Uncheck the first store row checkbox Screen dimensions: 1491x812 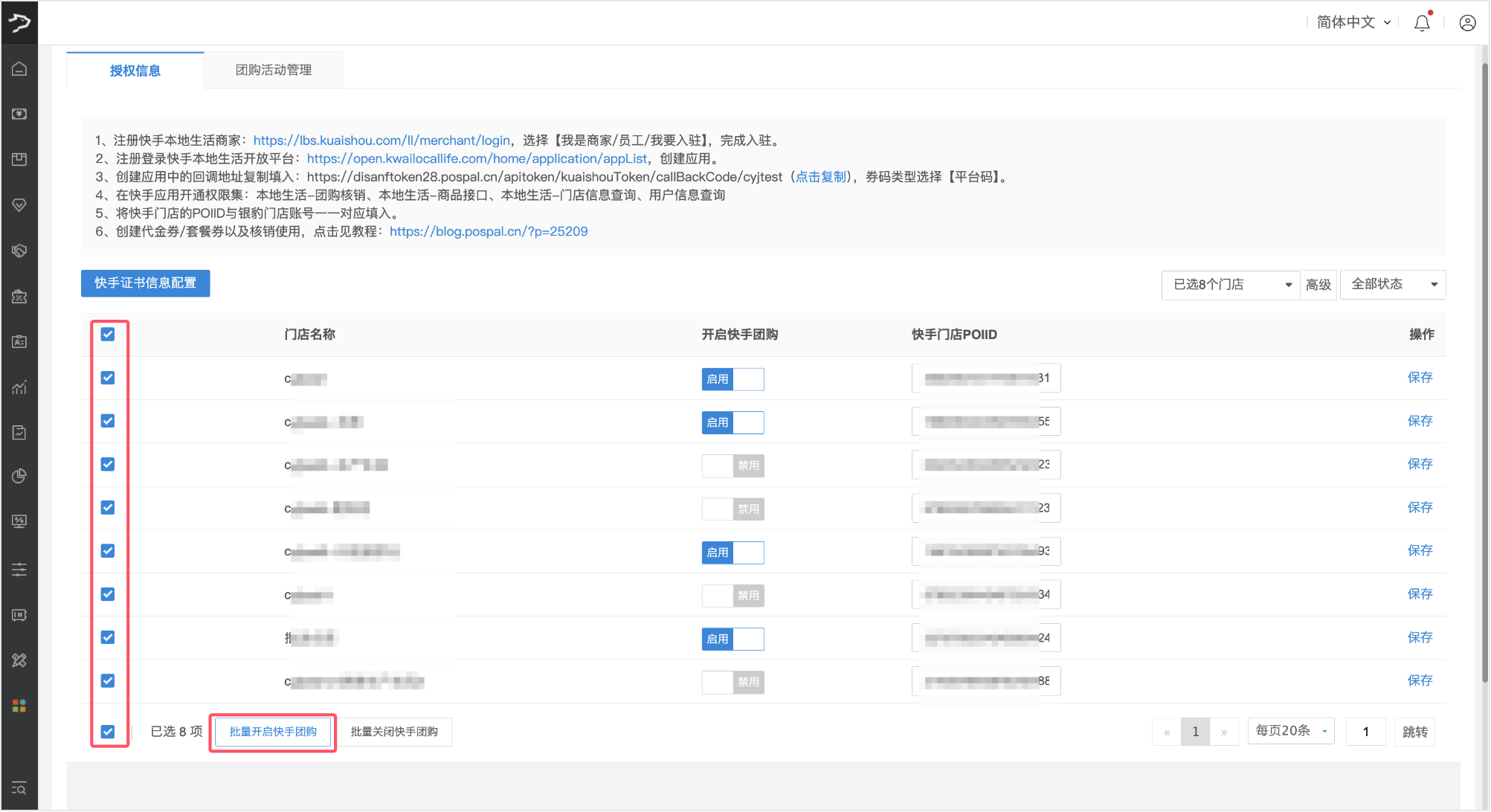click(108, 378)
